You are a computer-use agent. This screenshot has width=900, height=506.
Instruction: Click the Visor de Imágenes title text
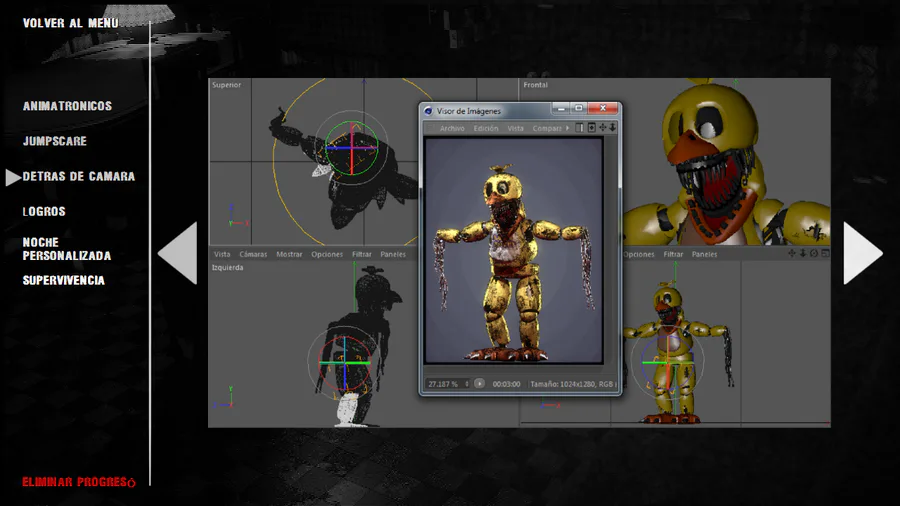pos(468,111)
